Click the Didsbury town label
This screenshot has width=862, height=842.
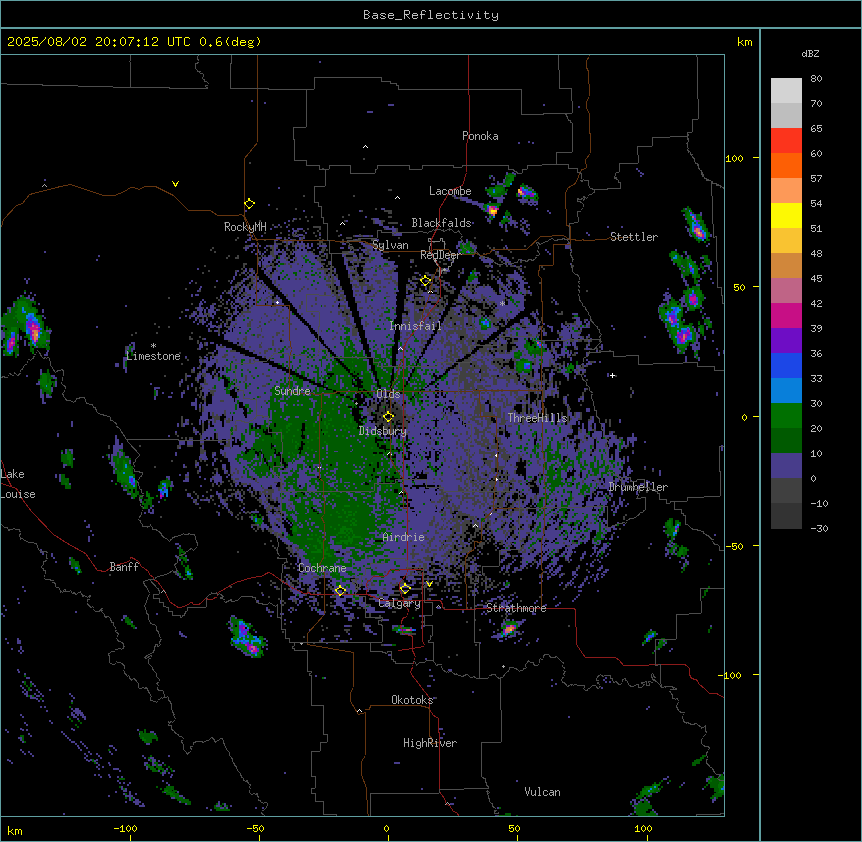[x=383, y=431]
